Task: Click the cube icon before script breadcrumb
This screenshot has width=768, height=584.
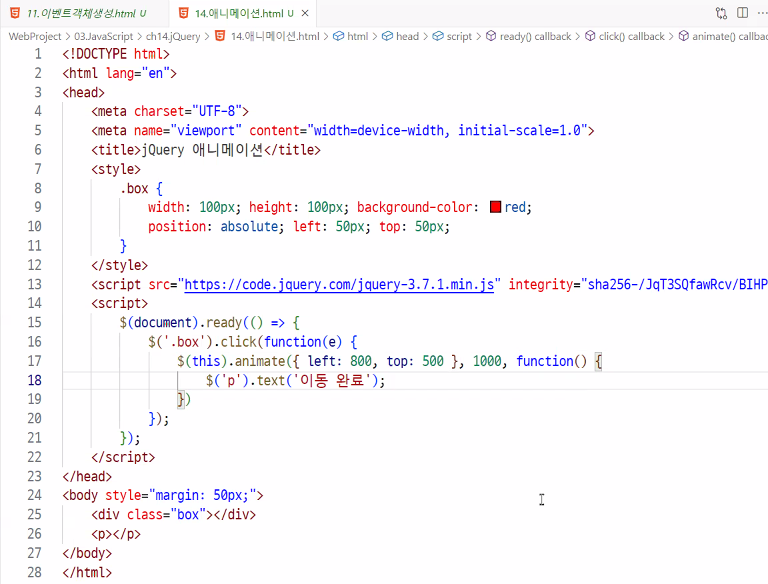Action: coord(438,36)
